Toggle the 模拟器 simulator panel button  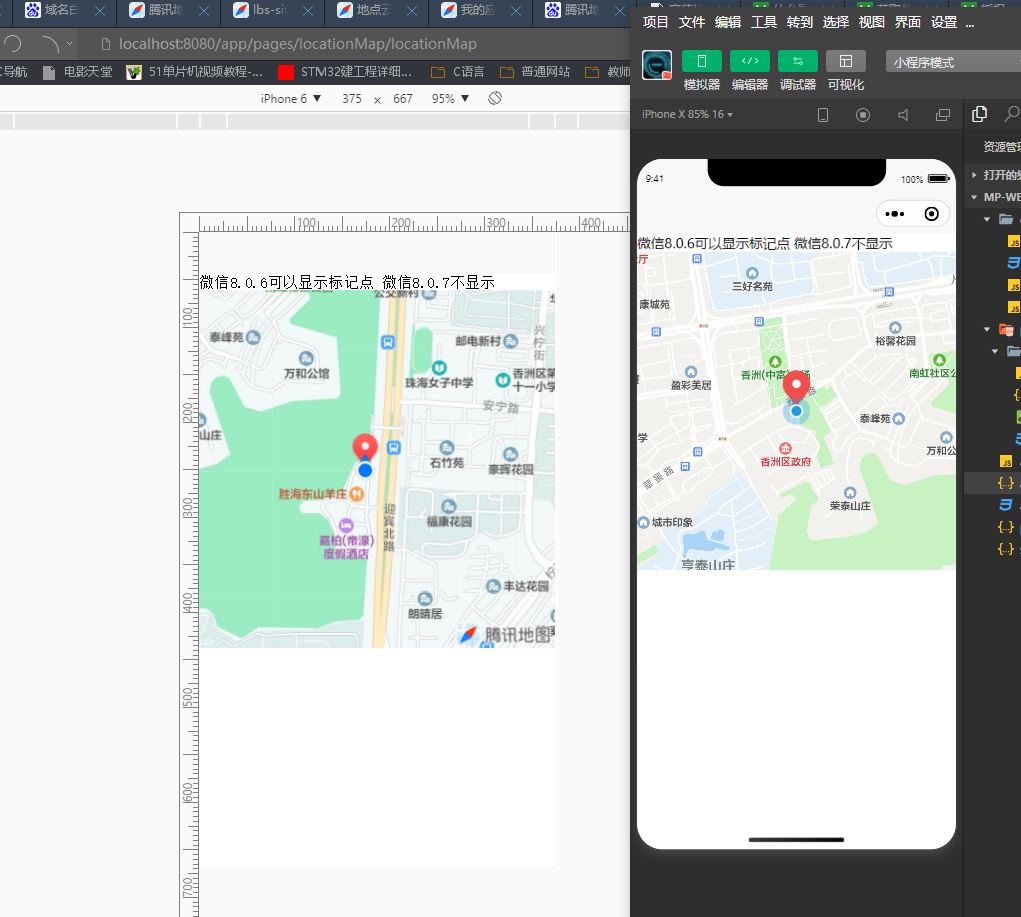pyautogui.click(x=701, y=62)
